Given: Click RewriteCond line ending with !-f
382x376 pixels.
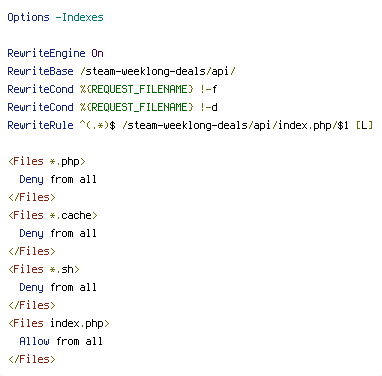Looking at the screenshot, I should (x=112, y=89).
